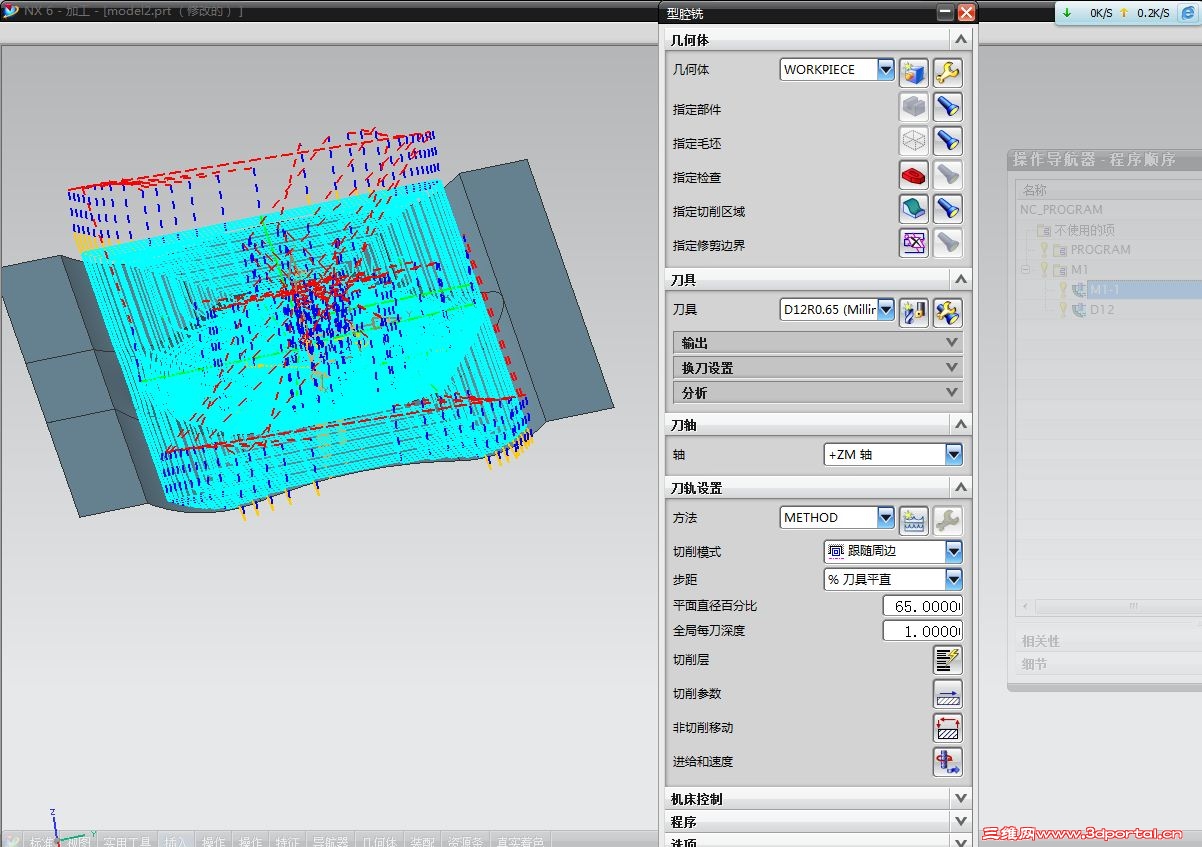Select the M1-1 operation in the navigator
The image size is (1202, 847).
pyautogui.click(x=1104, y=290)
